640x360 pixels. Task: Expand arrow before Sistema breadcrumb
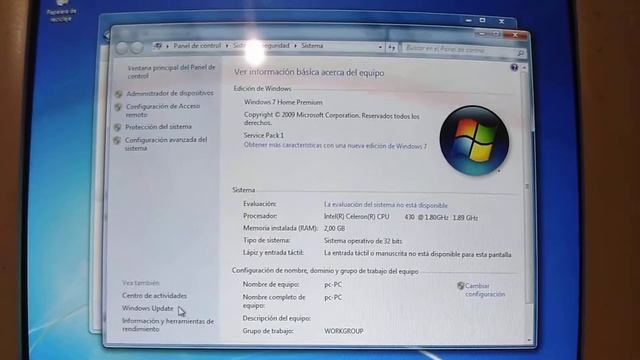pos(296,46)
